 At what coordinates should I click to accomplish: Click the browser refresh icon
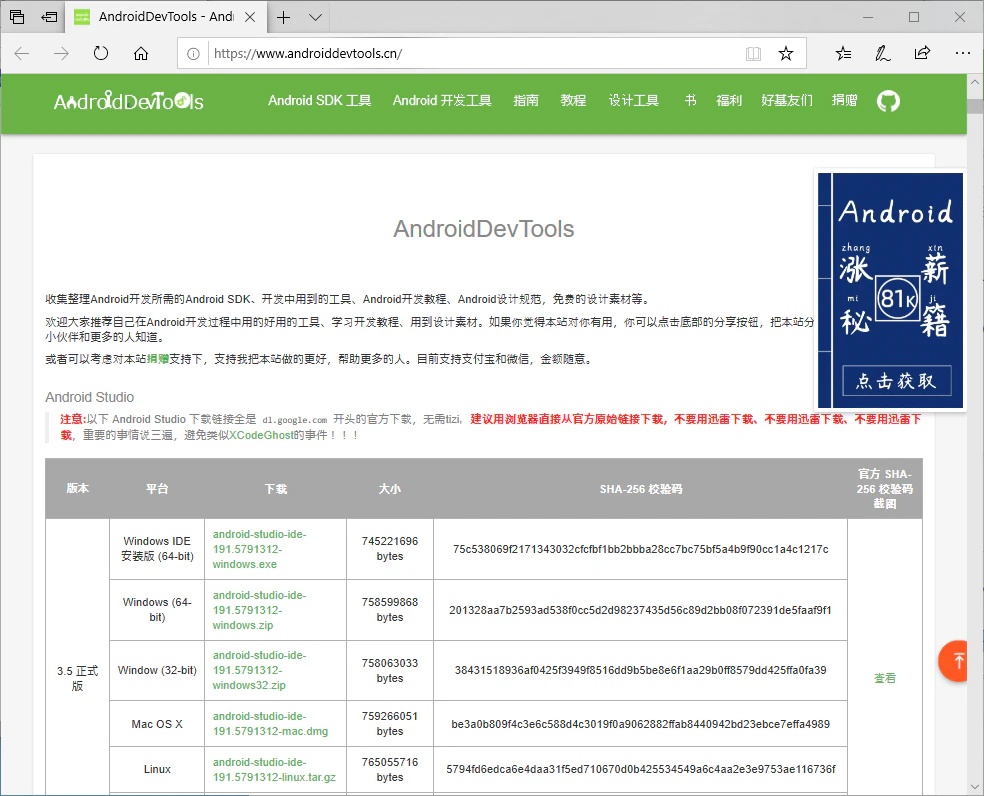[101, 53]
